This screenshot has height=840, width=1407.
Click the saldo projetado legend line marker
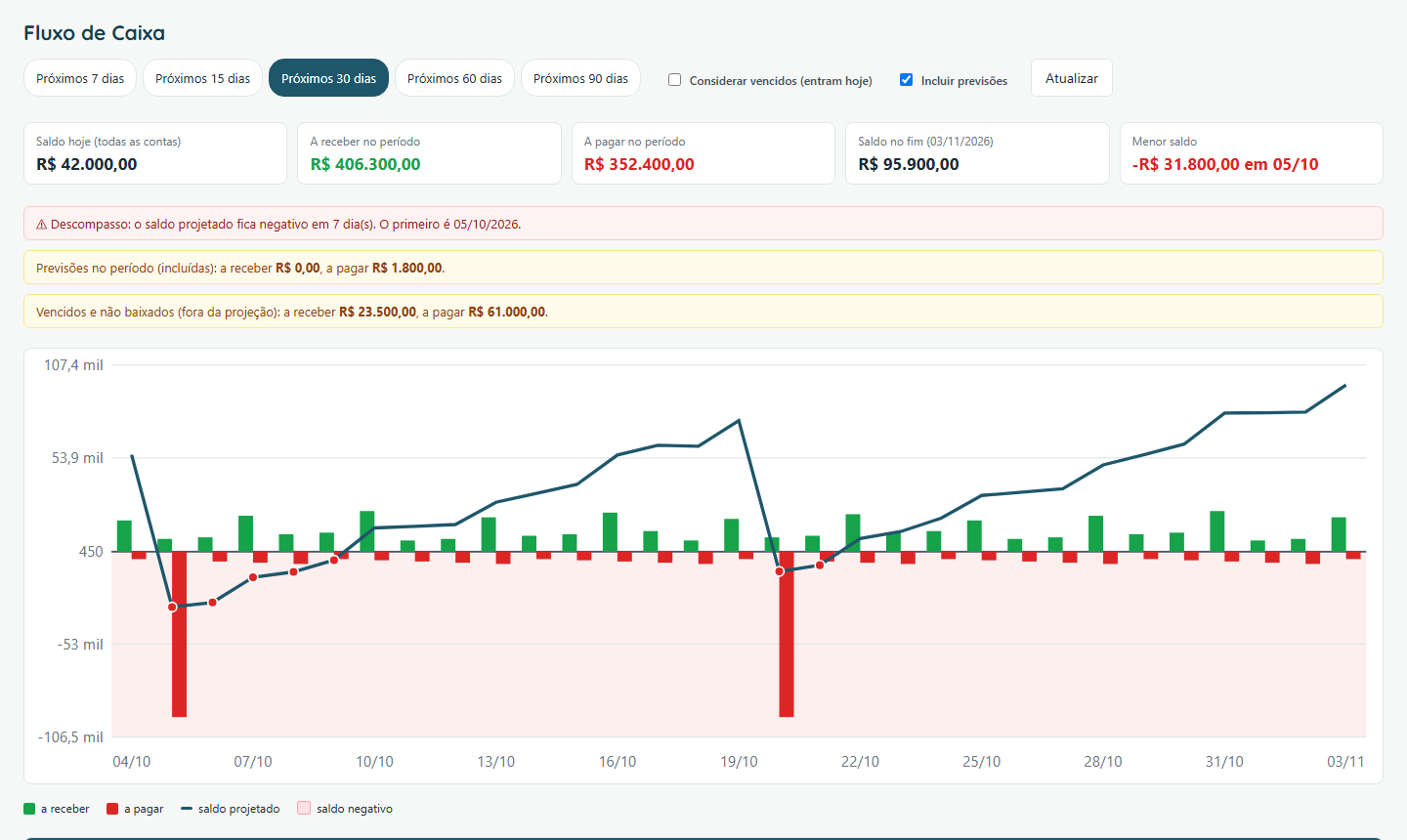tap(187, 809)
